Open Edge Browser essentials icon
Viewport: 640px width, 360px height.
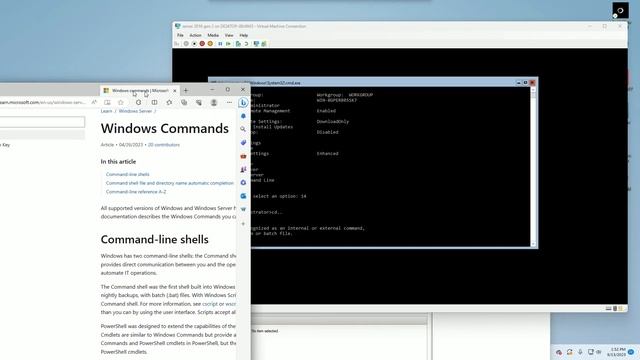tap(199, 102)
